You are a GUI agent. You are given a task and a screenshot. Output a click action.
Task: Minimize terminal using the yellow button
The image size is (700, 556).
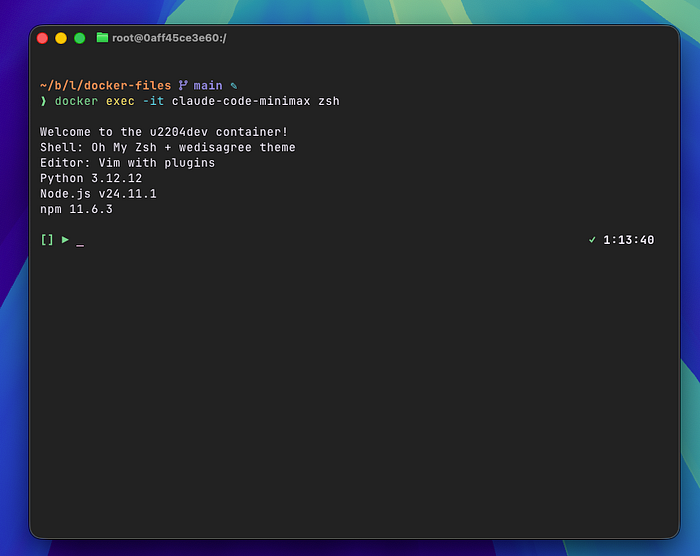click(61, 38)
